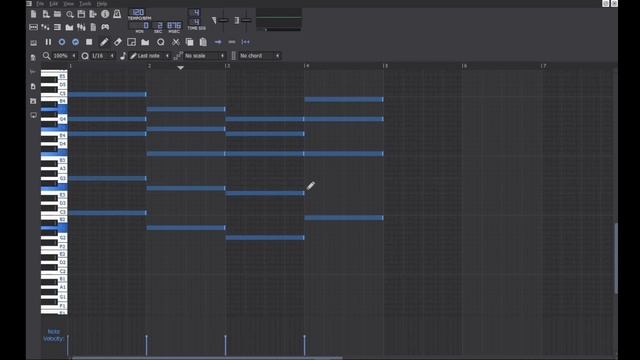640x360 pixels.
Task: Click the CPU usage oscilloscope display
Action: click(279, 20)
